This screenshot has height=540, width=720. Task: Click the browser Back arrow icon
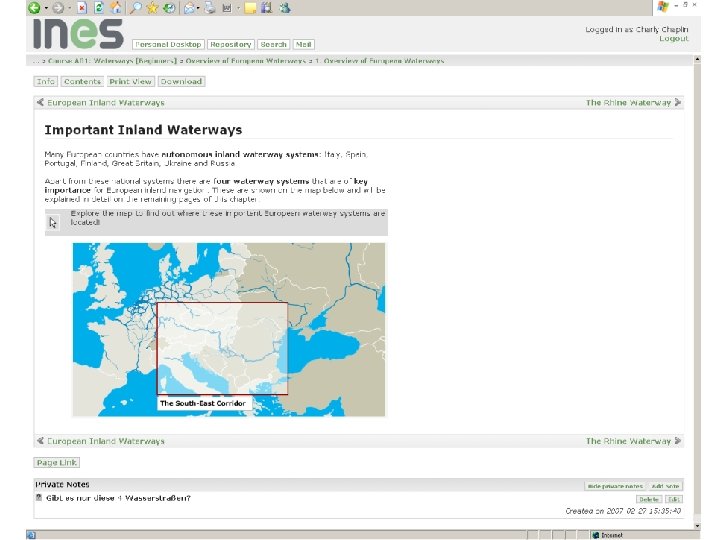pos(34,7)
